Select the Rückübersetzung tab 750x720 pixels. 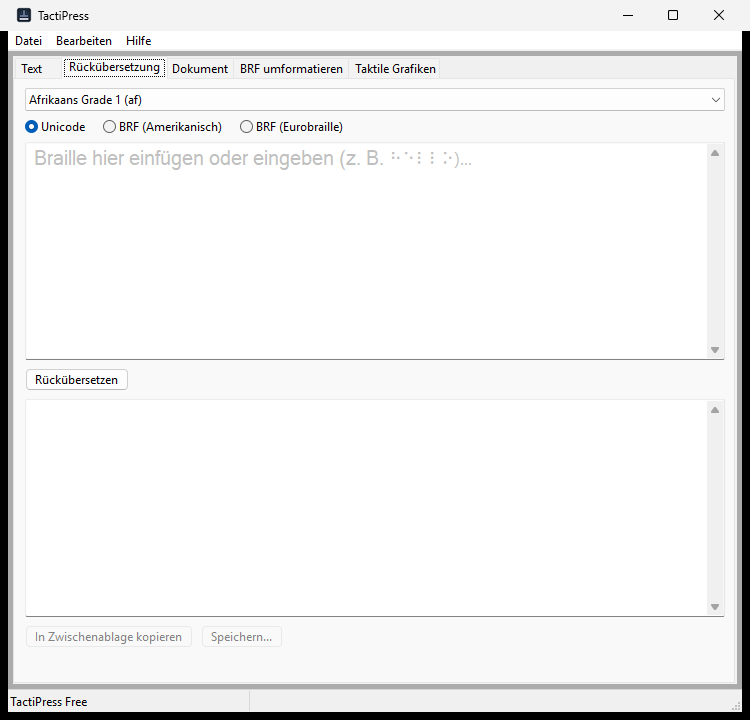pos(114,67)
